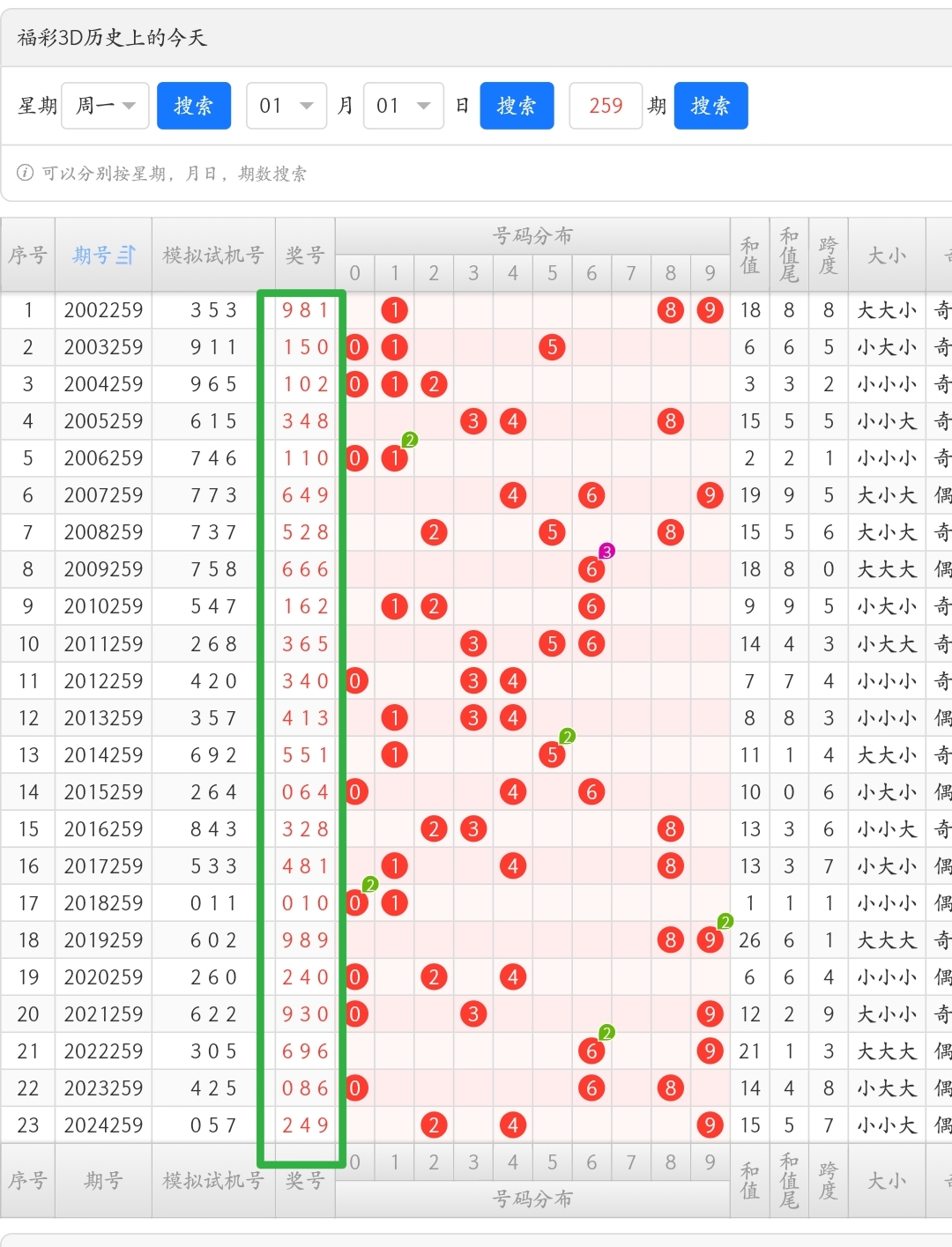Click red ball 4 in row 2024259
The height and width of the screenshot is (1247, 952).
tap(513, 1125)
